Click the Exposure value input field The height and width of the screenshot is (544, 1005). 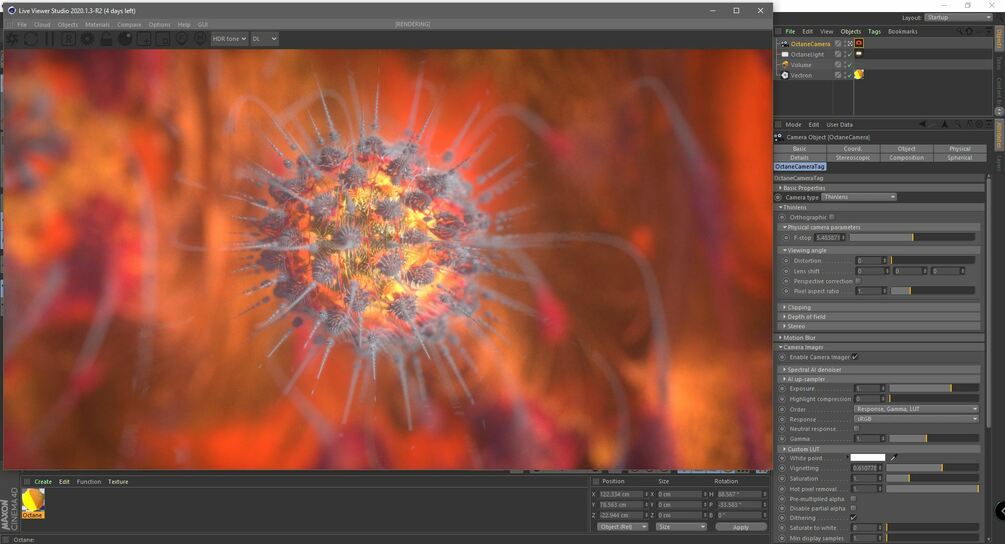pos(867,388)
